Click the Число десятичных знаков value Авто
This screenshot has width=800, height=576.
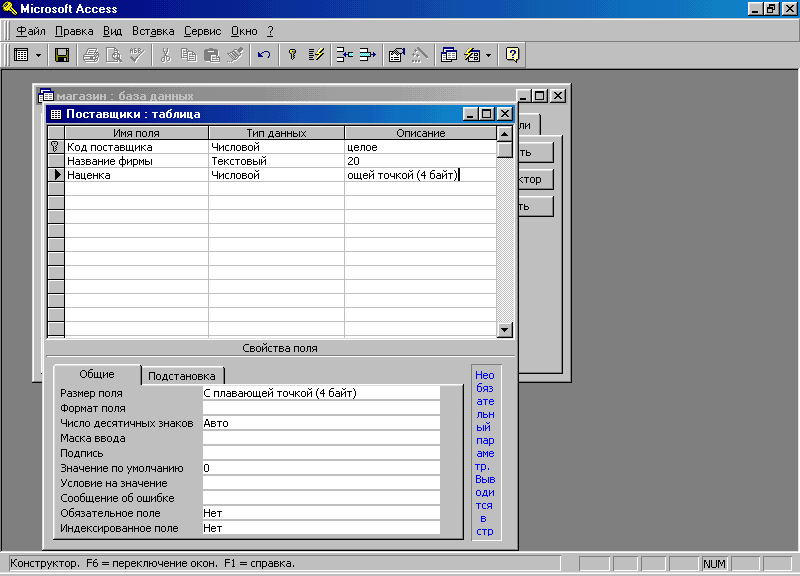click(321, 423)
